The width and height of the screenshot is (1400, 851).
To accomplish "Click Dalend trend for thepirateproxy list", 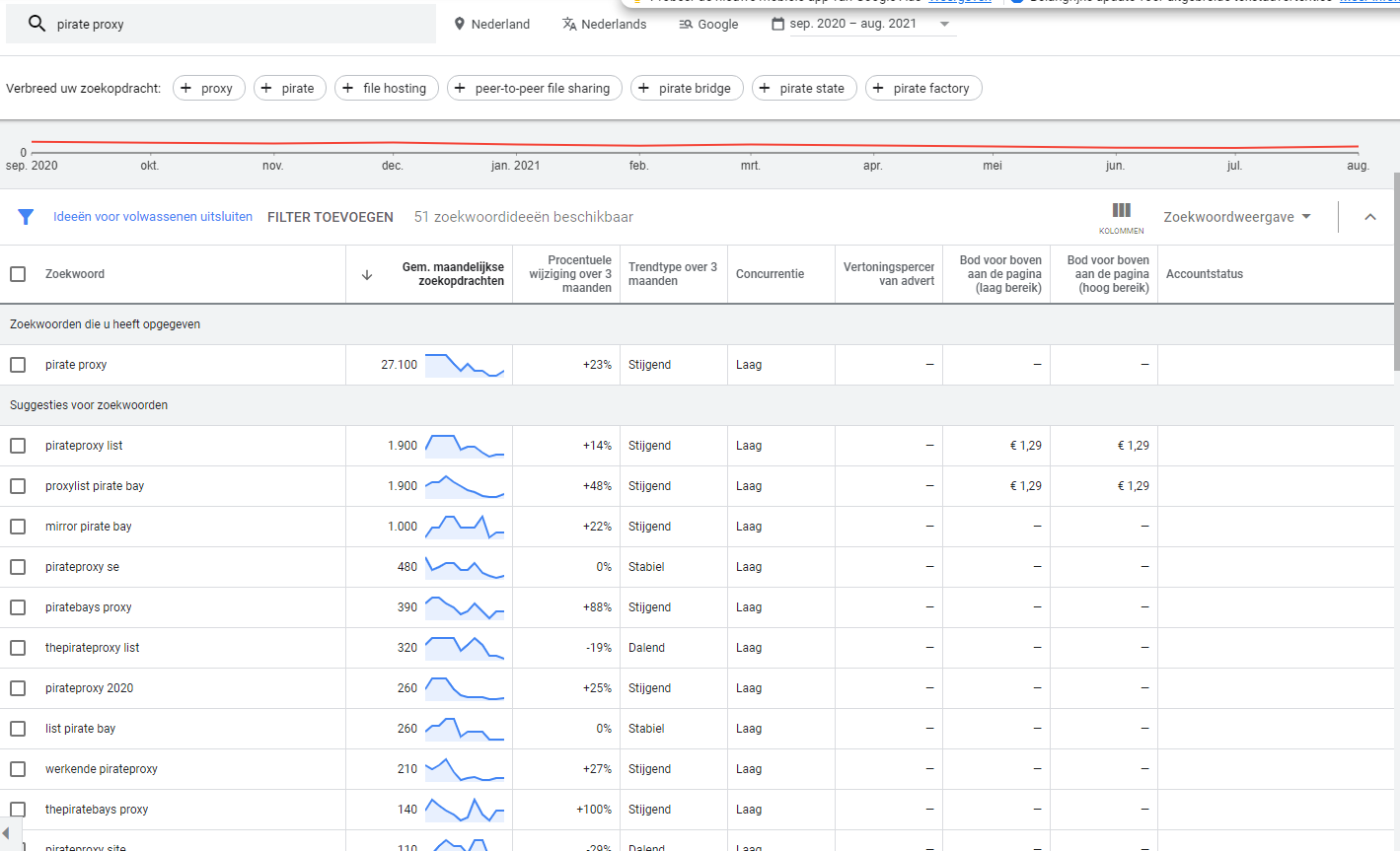I will [x=646, y=648].
